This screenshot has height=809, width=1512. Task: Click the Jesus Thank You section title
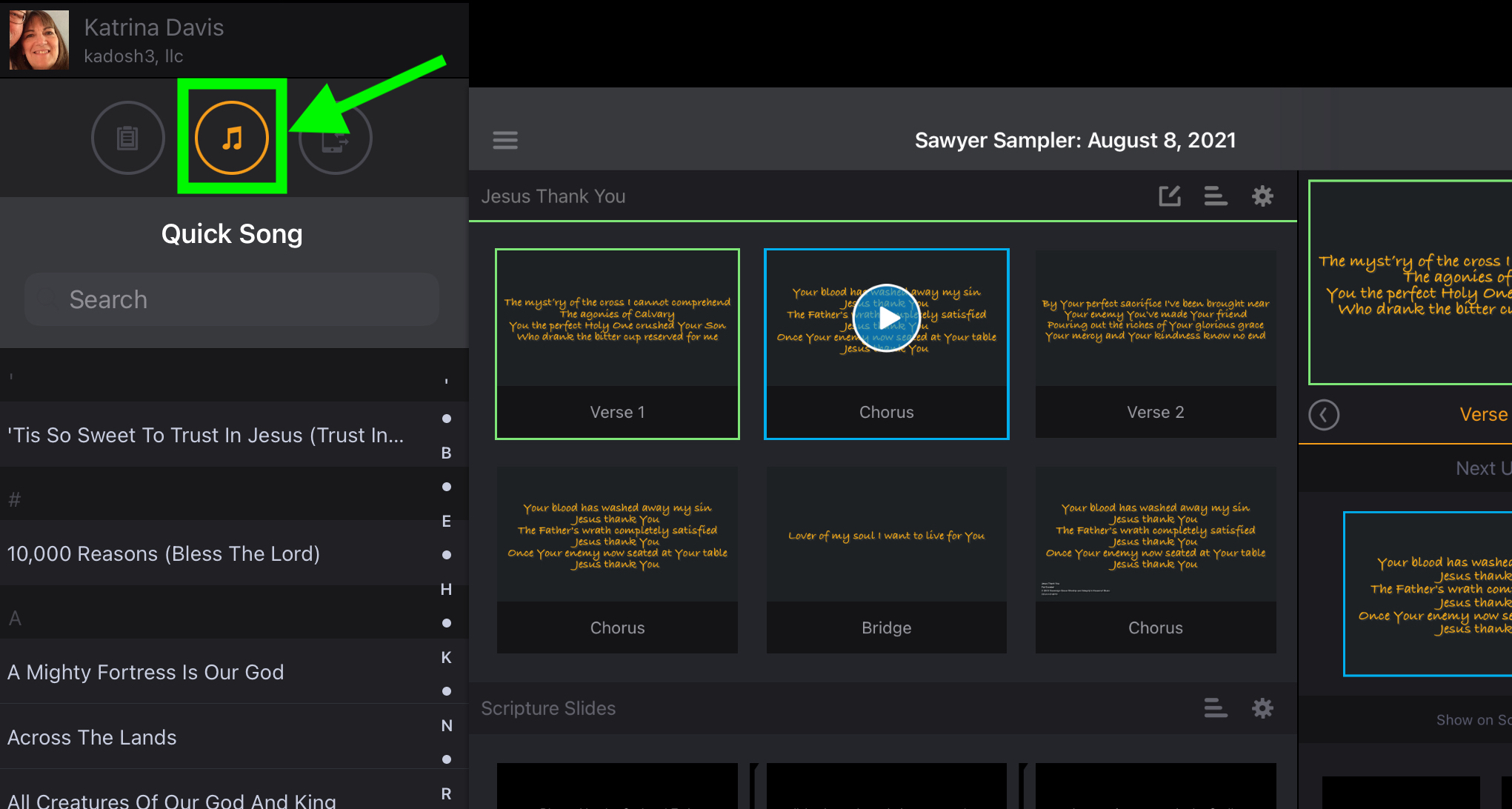(x=553, y=196)
